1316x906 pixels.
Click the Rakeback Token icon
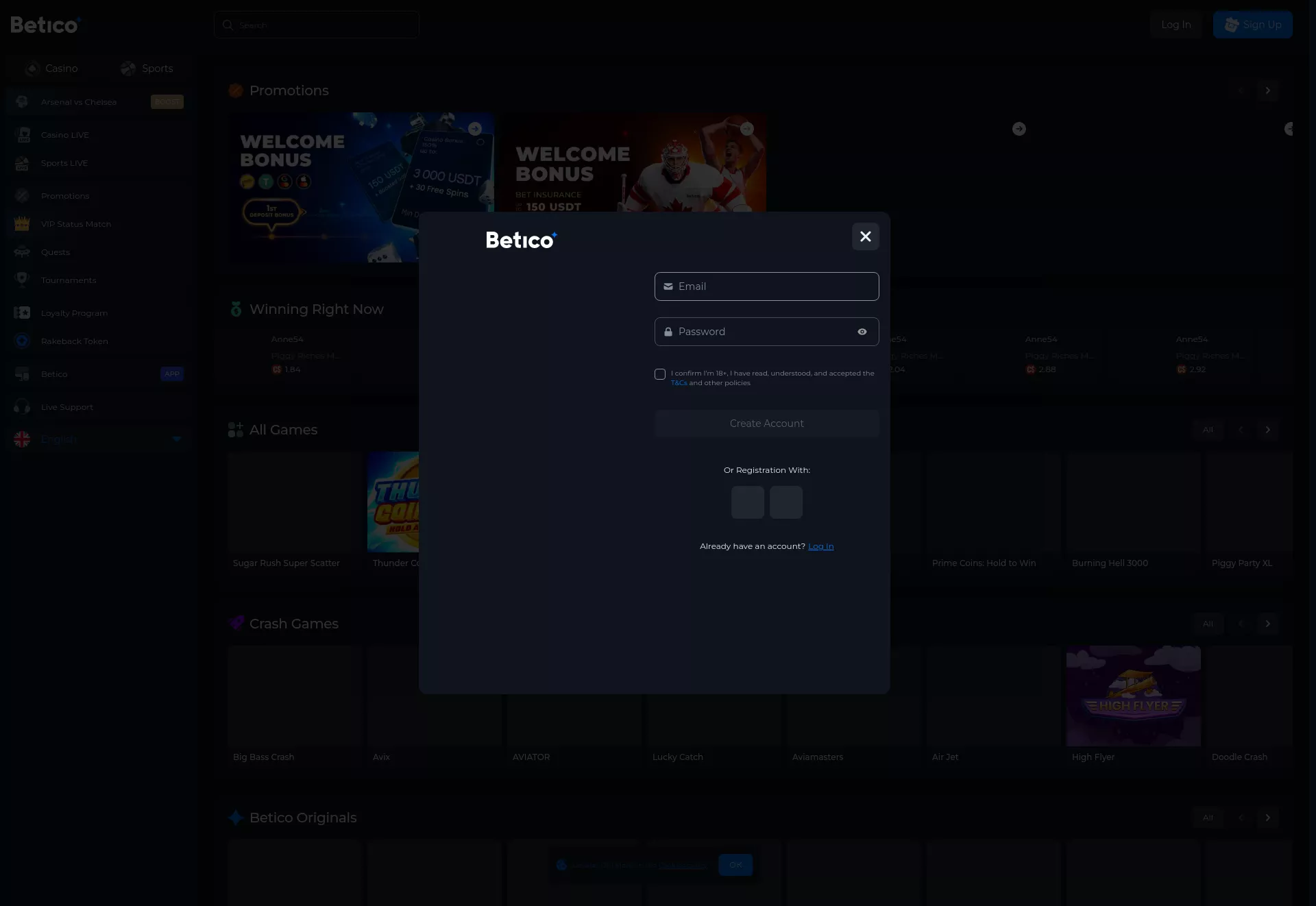(x=22, y=341)
